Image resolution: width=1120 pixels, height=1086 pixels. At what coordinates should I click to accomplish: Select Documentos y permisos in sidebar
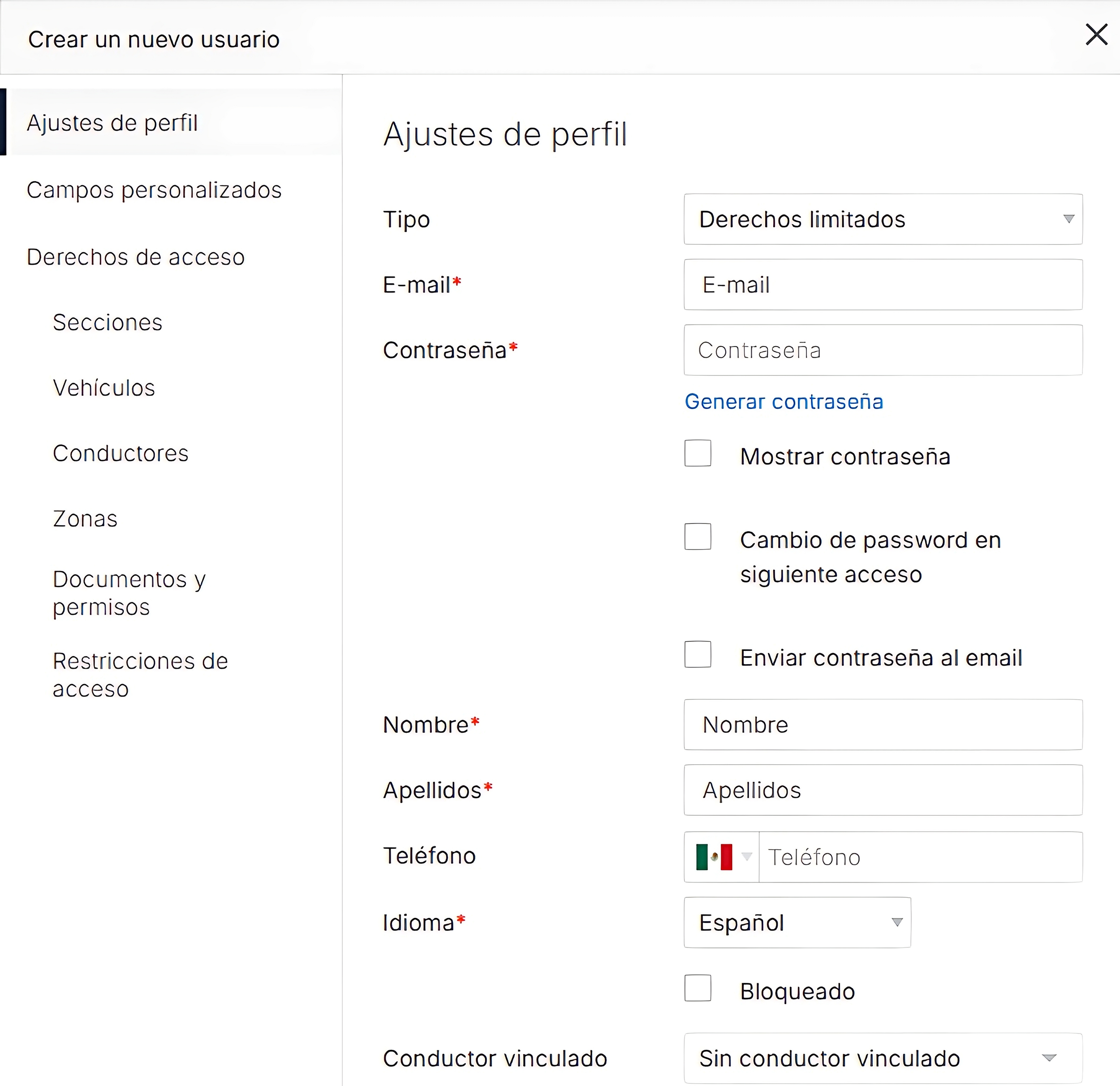click(130, 593)
